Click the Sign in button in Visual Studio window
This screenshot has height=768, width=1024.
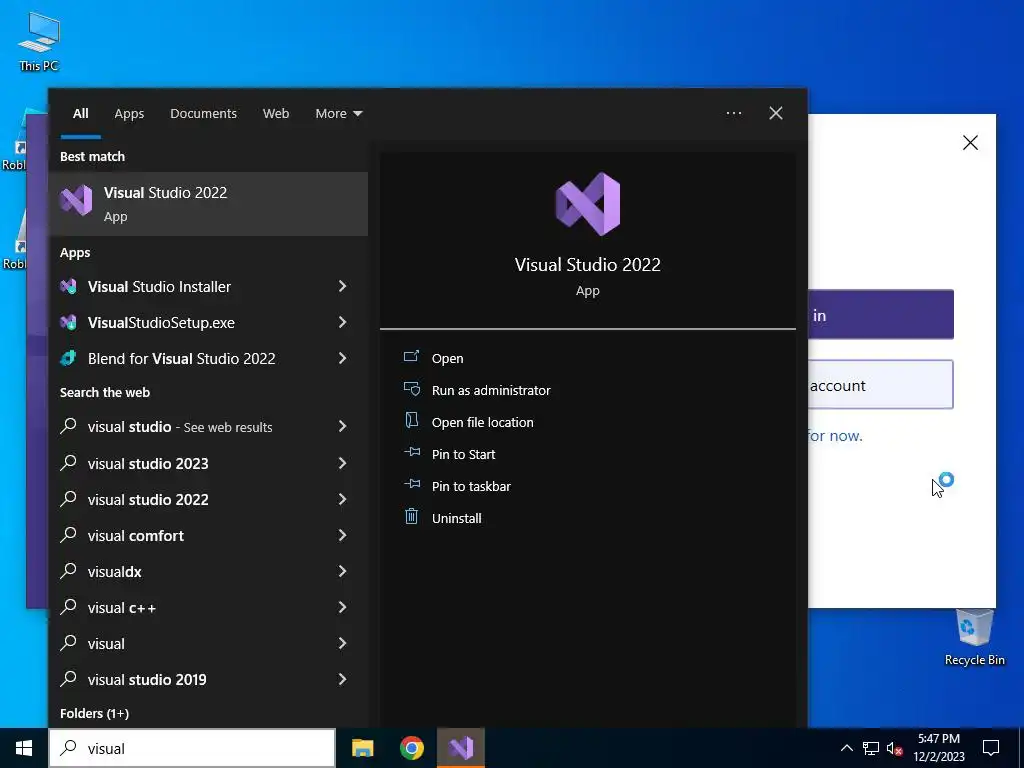pos(881,315)
